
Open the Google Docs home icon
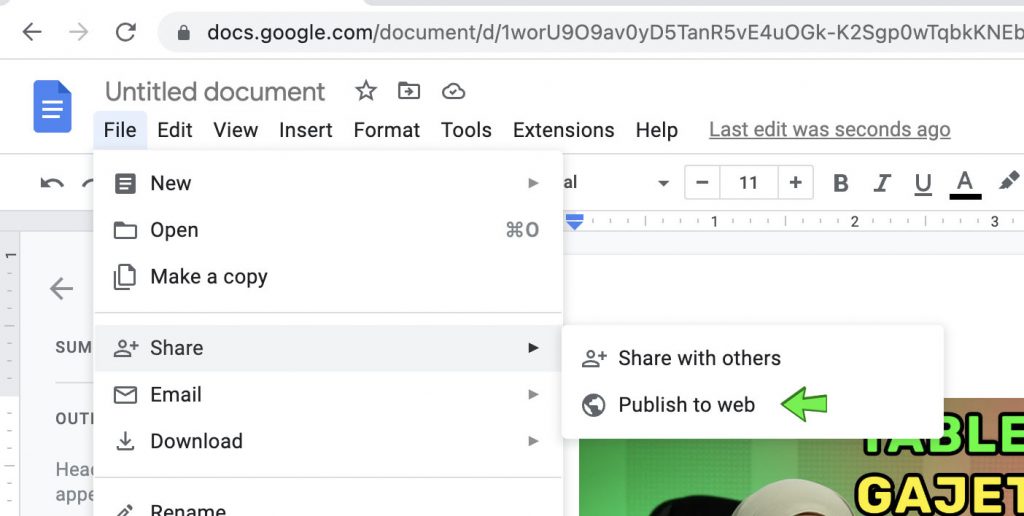click(x=52, y=106)
